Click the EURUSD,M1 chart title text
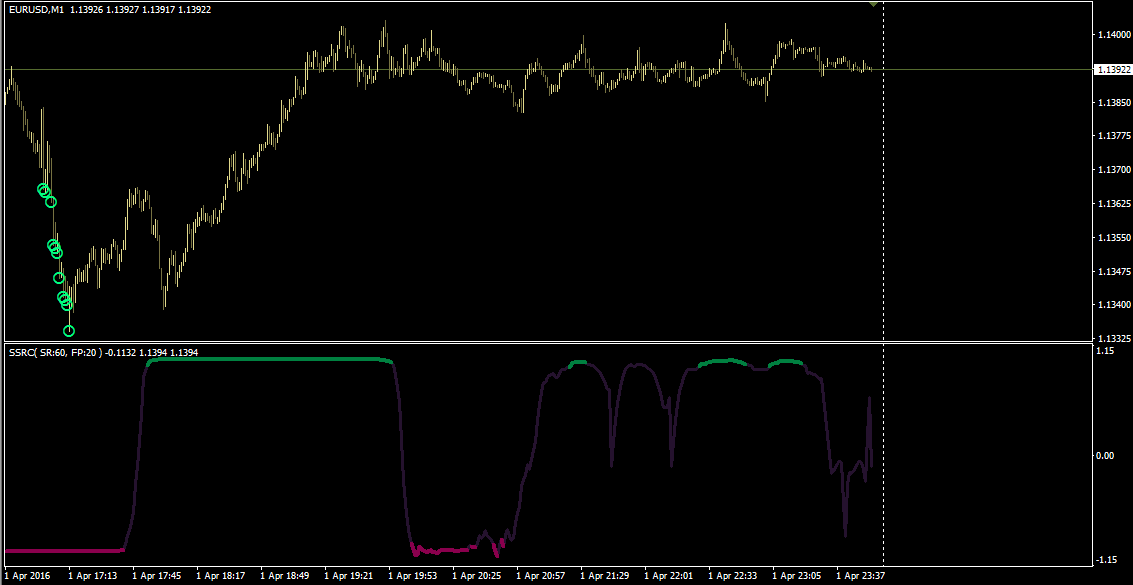The image size is (1133, 585). 35,9
